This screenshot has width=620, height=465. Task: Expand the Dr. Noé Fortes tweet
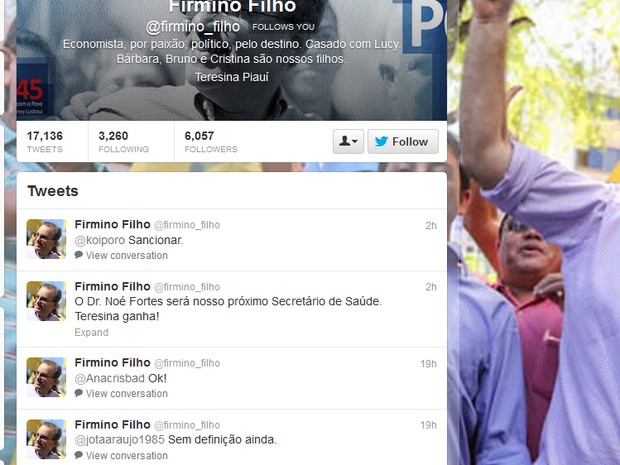pos(91,332)
